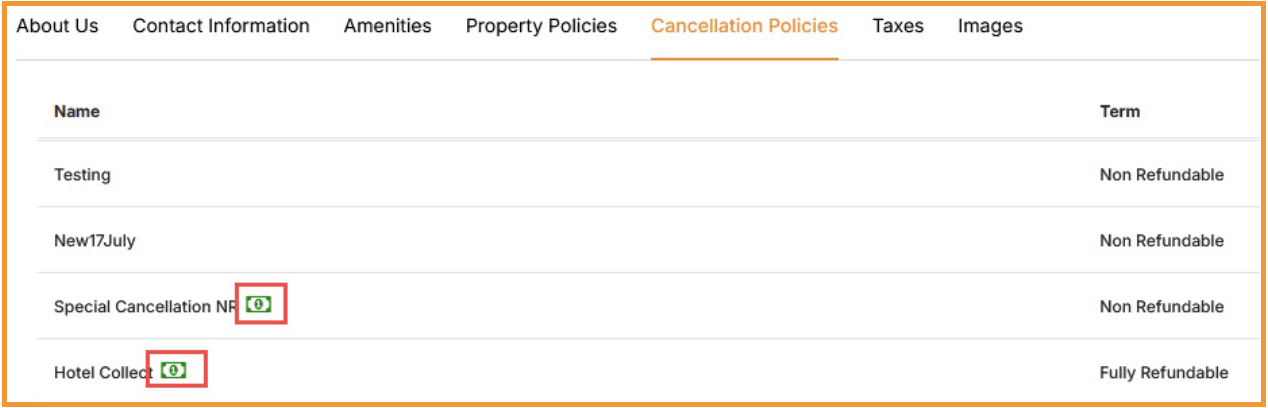
Task: Click the orange underline beneath Cancellation Policies
Action: [x=744, y=58]
